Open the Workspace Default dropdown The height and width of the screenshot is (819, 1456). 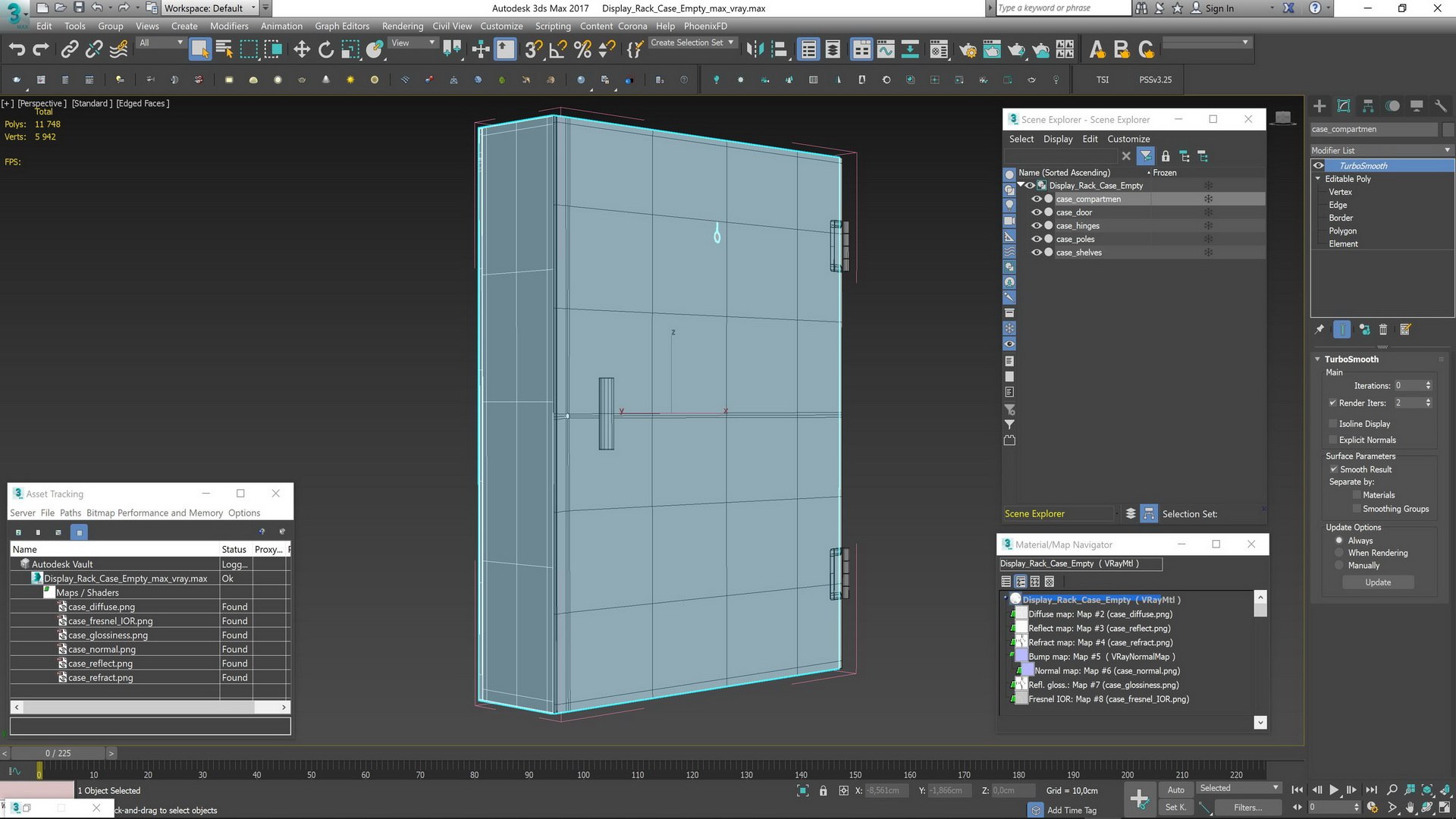point(210,8)
